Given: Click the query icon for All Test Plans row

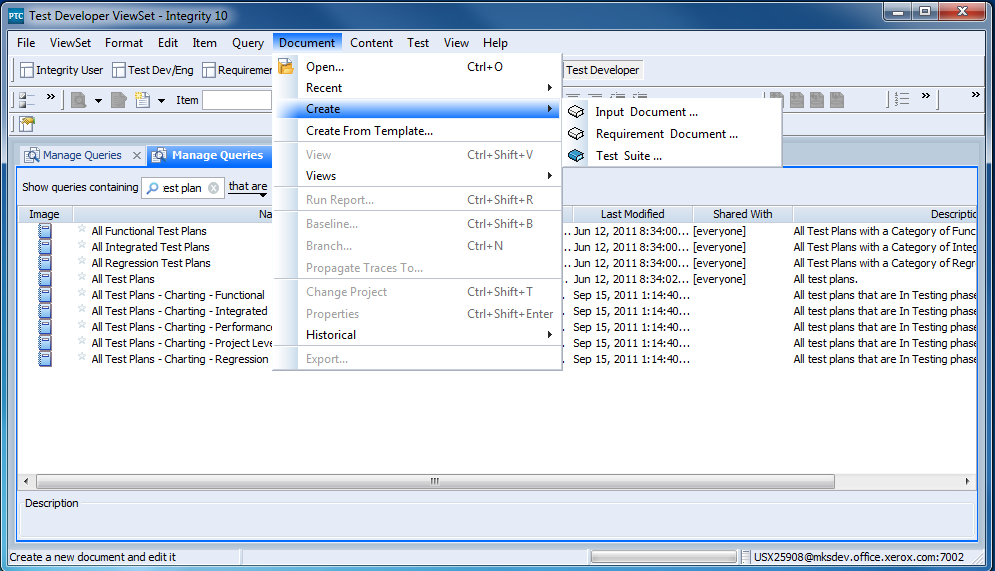Looking at the screenshot, I should (x=44, y=279).
